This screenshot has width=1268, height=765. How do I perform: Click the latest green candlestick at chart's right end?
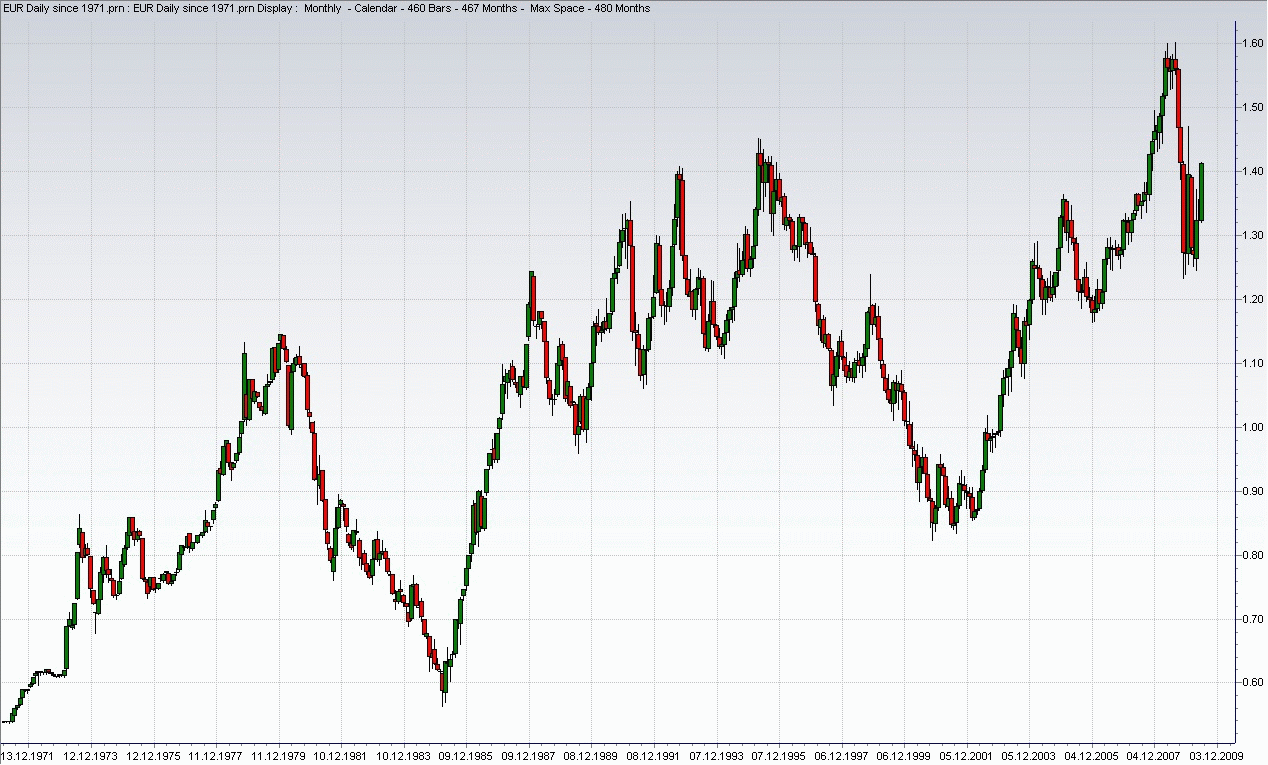1201,192
